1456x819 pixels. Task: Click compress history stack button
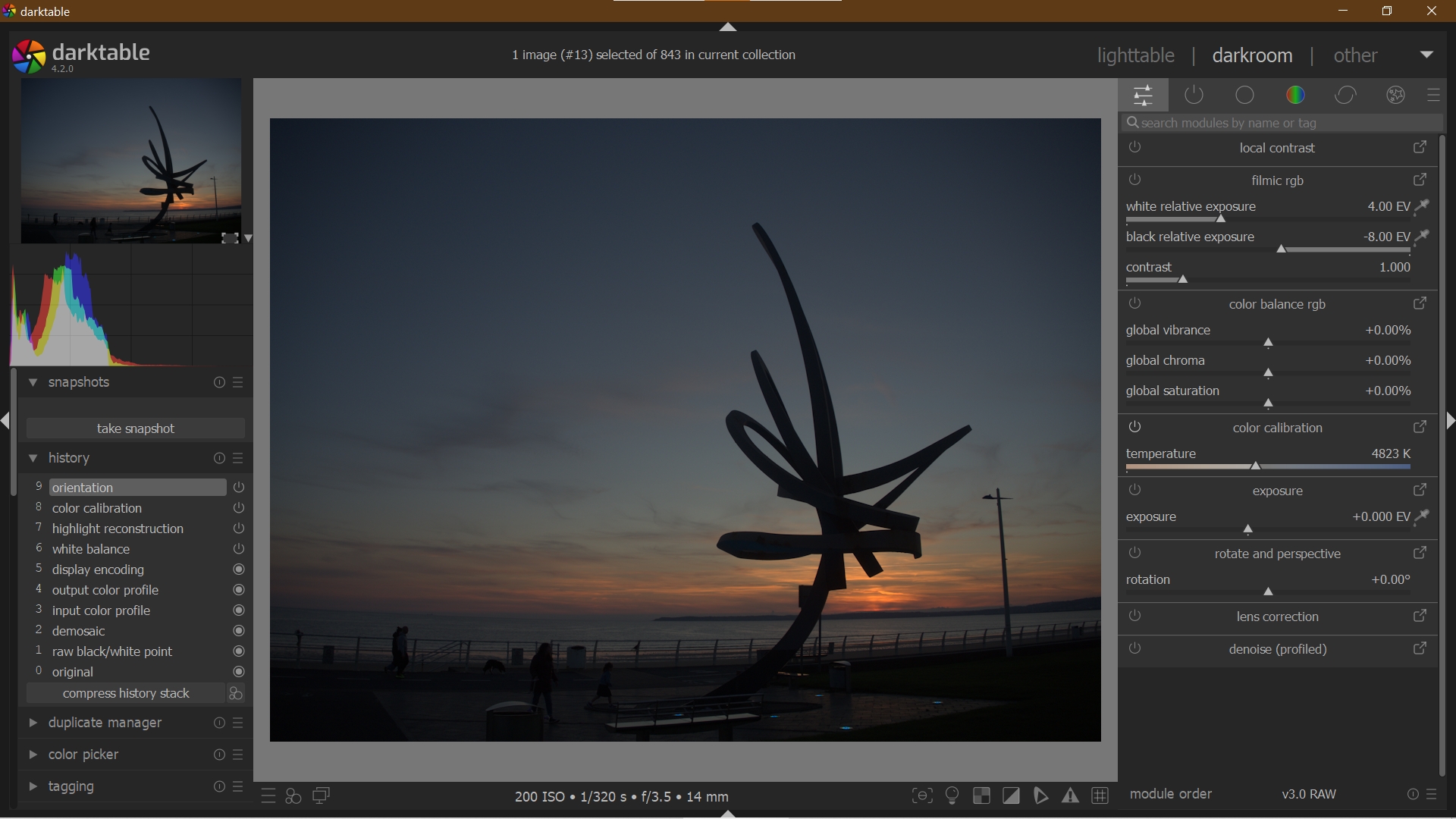[x=126, y=694]
